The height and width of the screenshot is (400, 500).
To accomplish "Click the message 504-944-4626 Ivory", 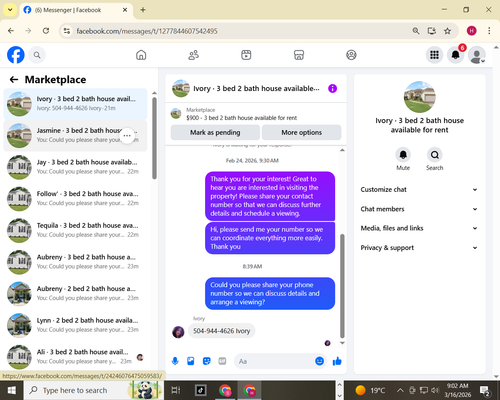I will coord(222,331).
